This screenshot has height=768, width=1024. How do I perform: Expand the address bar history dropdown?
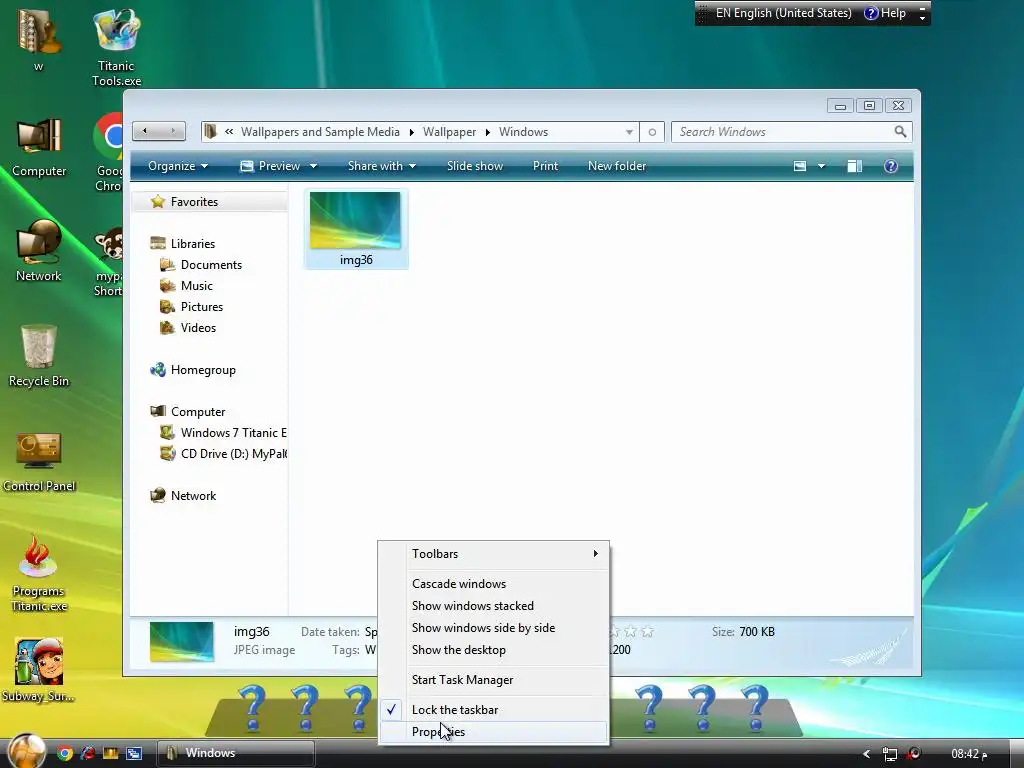[629, 132]
